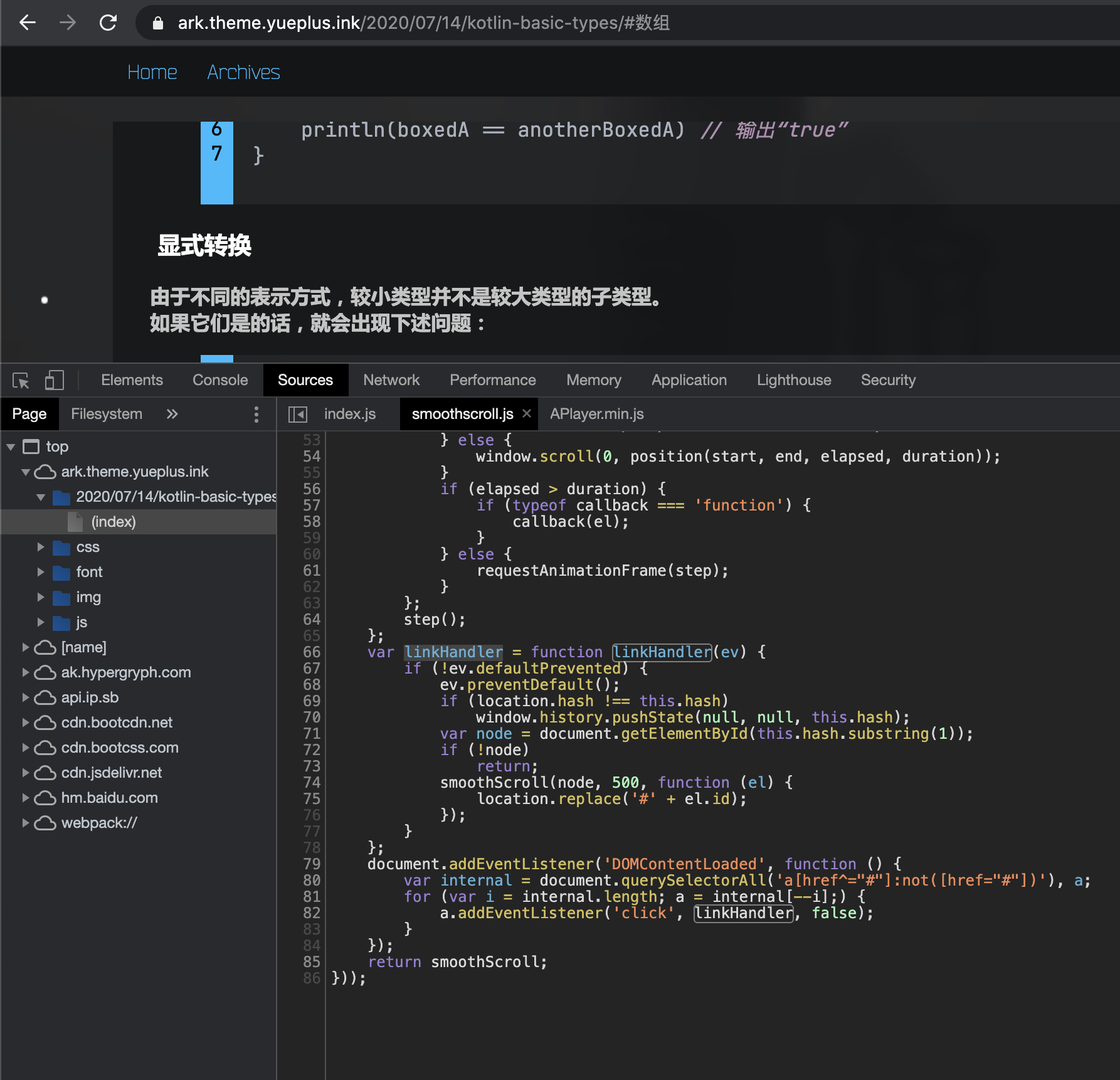
Task: Activate the inspect element picker icon
Action: [21, 380]
